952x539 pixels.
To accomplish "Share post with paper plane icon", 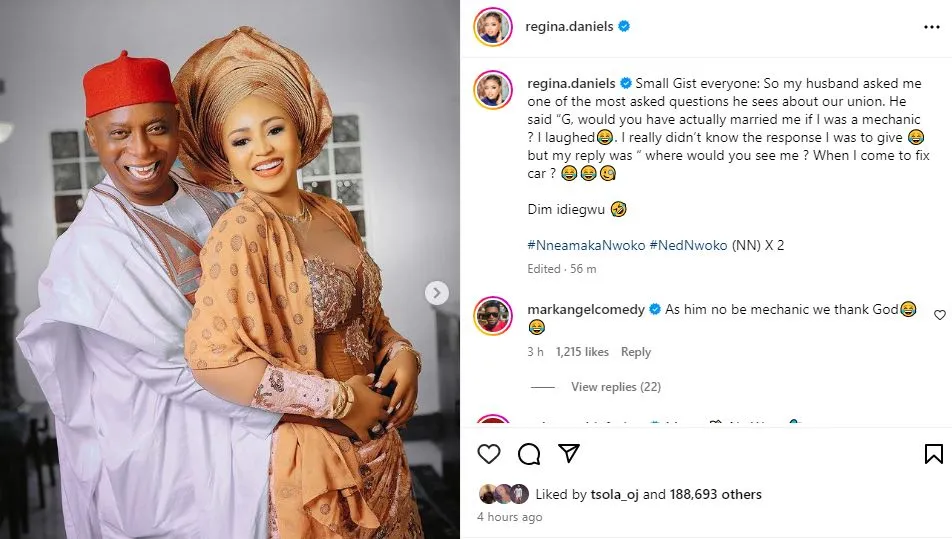I will (568, 454).
